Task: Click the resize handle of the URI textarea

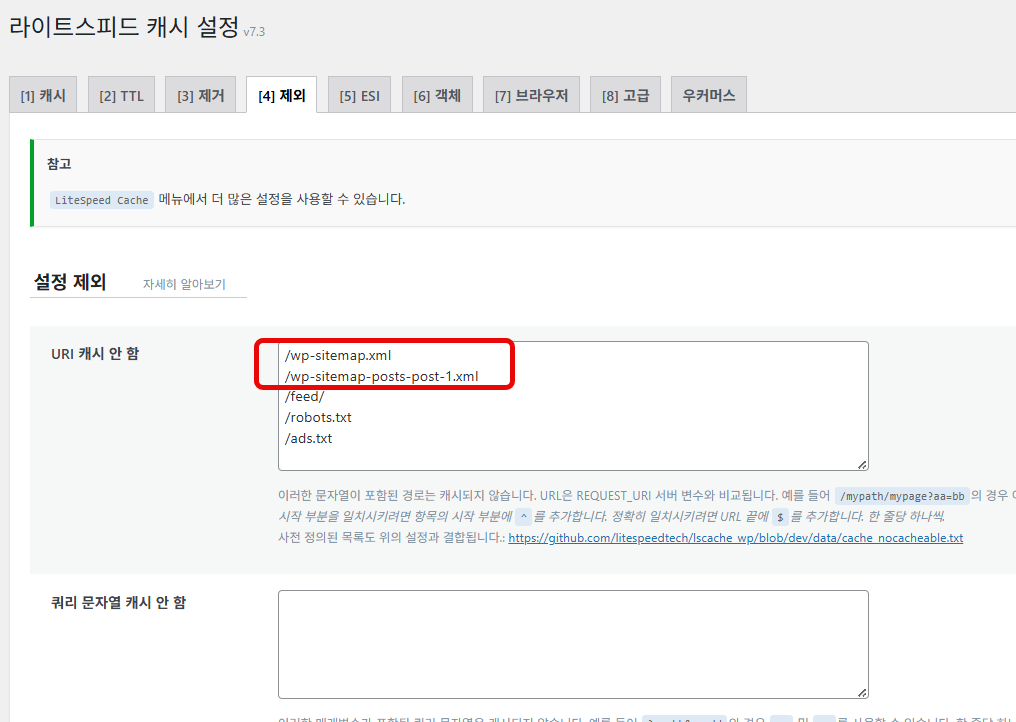Action: (x=862, y=465)
